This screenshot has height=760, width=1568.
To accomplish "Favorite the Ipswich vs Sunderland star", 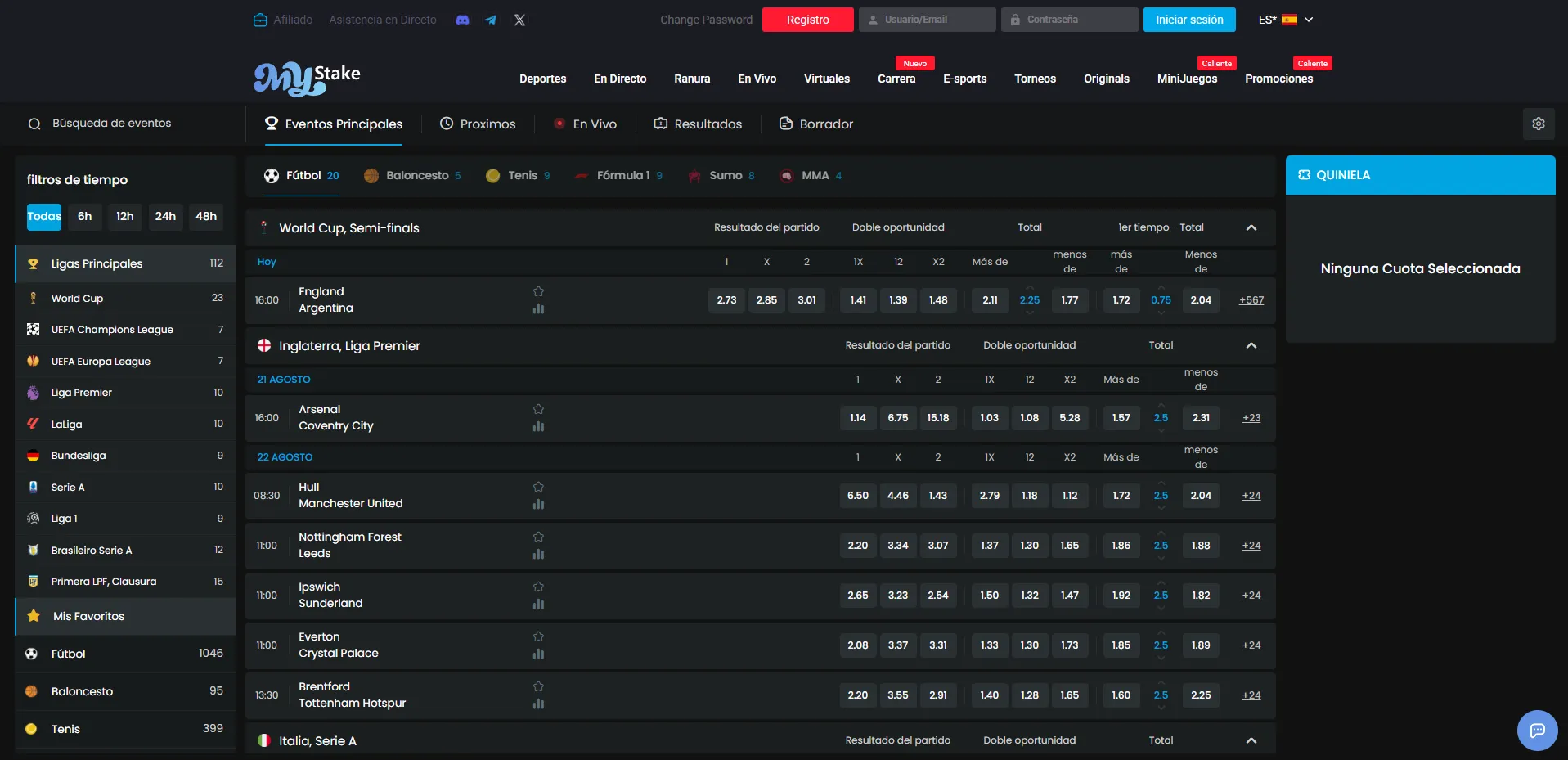I will coord(538,587).
